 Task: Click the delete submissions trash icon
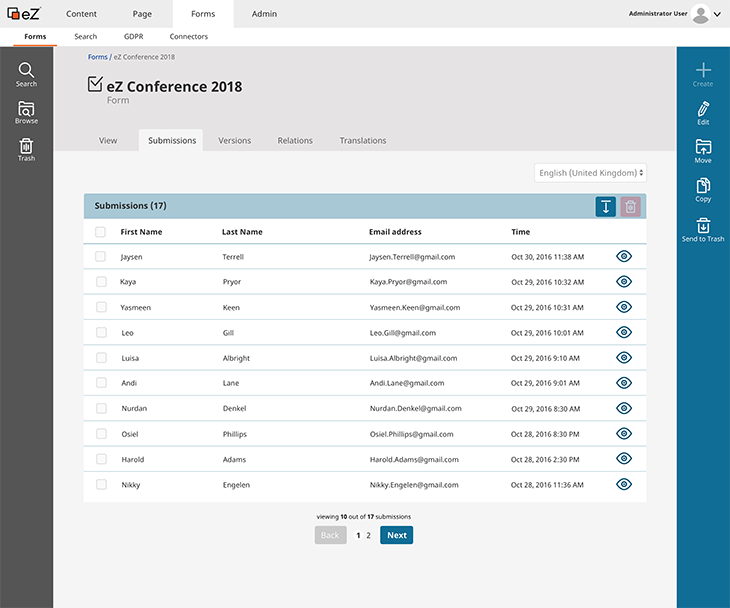click(630, 207)
